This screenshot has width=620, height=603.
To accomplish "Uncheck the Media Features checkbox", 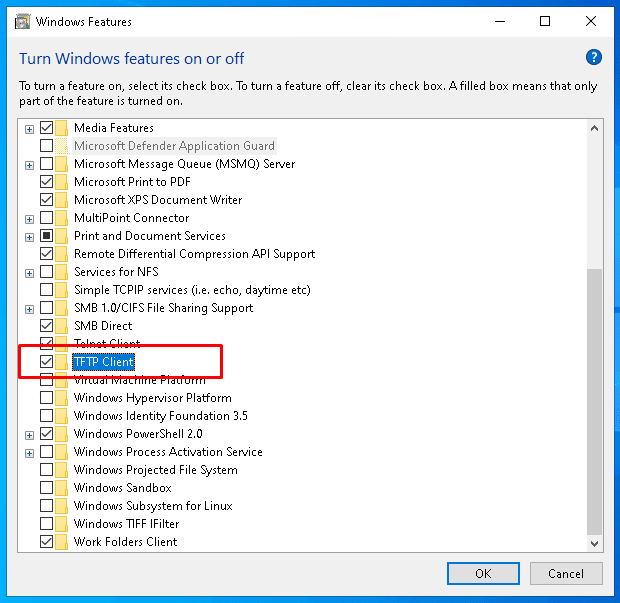I will [x=46, y=128].
